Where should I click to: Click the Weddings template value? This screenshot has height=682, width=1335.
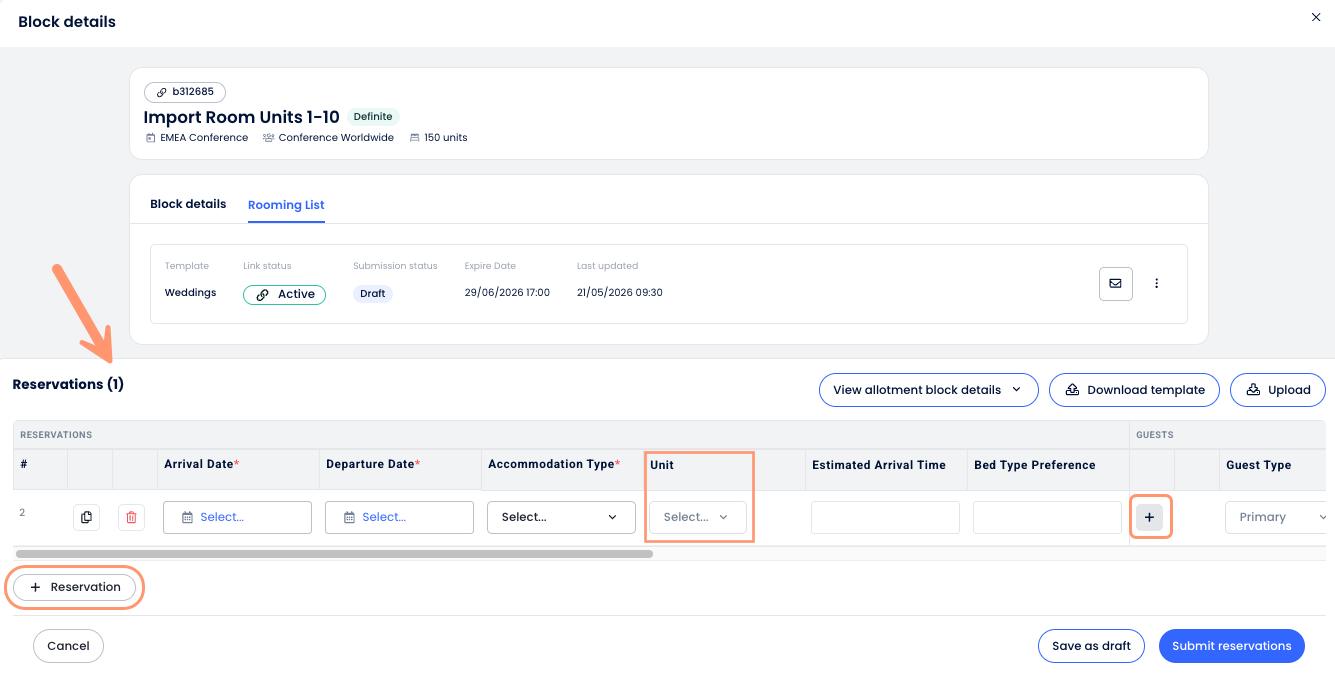click(190, 293)
